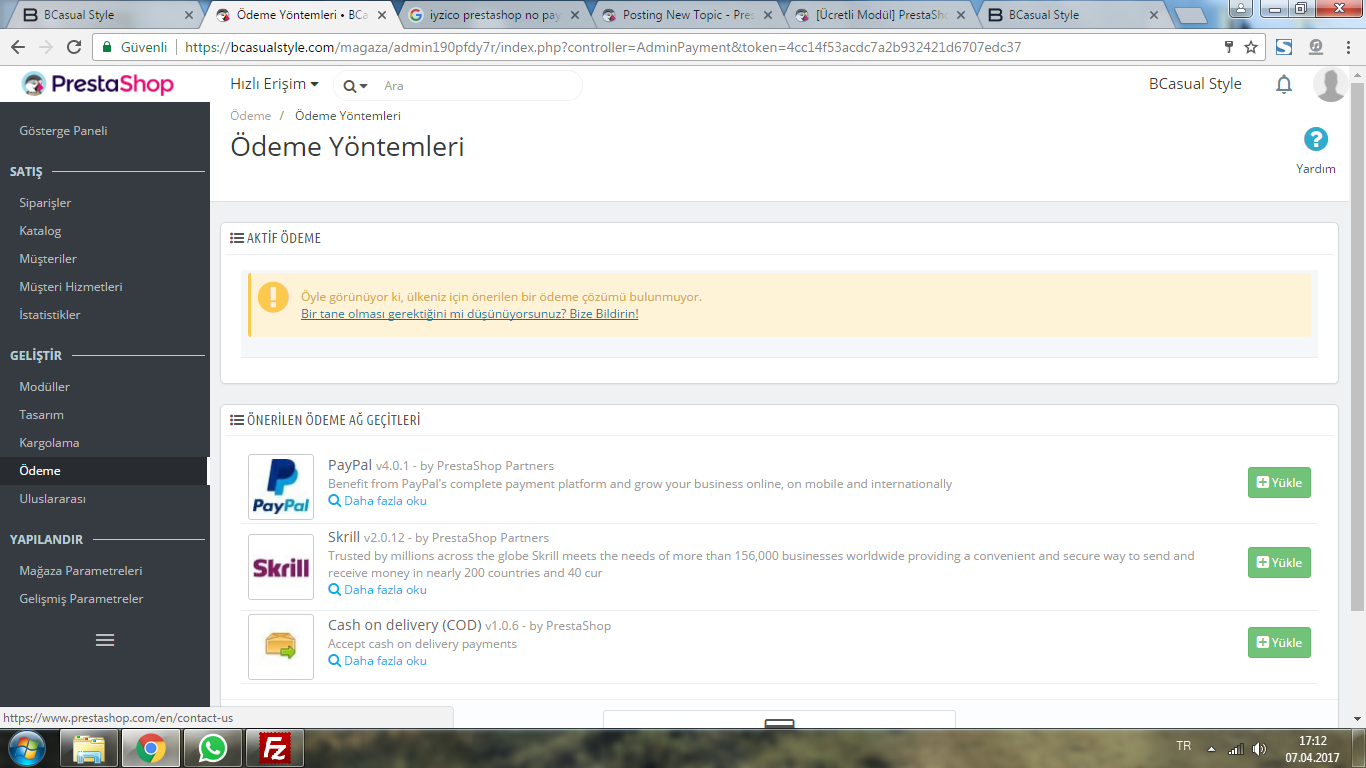This screenshot has height=768, width=1366.
Task: Click the Skrill logo thumbnail
Action: (x=281, y=567)
